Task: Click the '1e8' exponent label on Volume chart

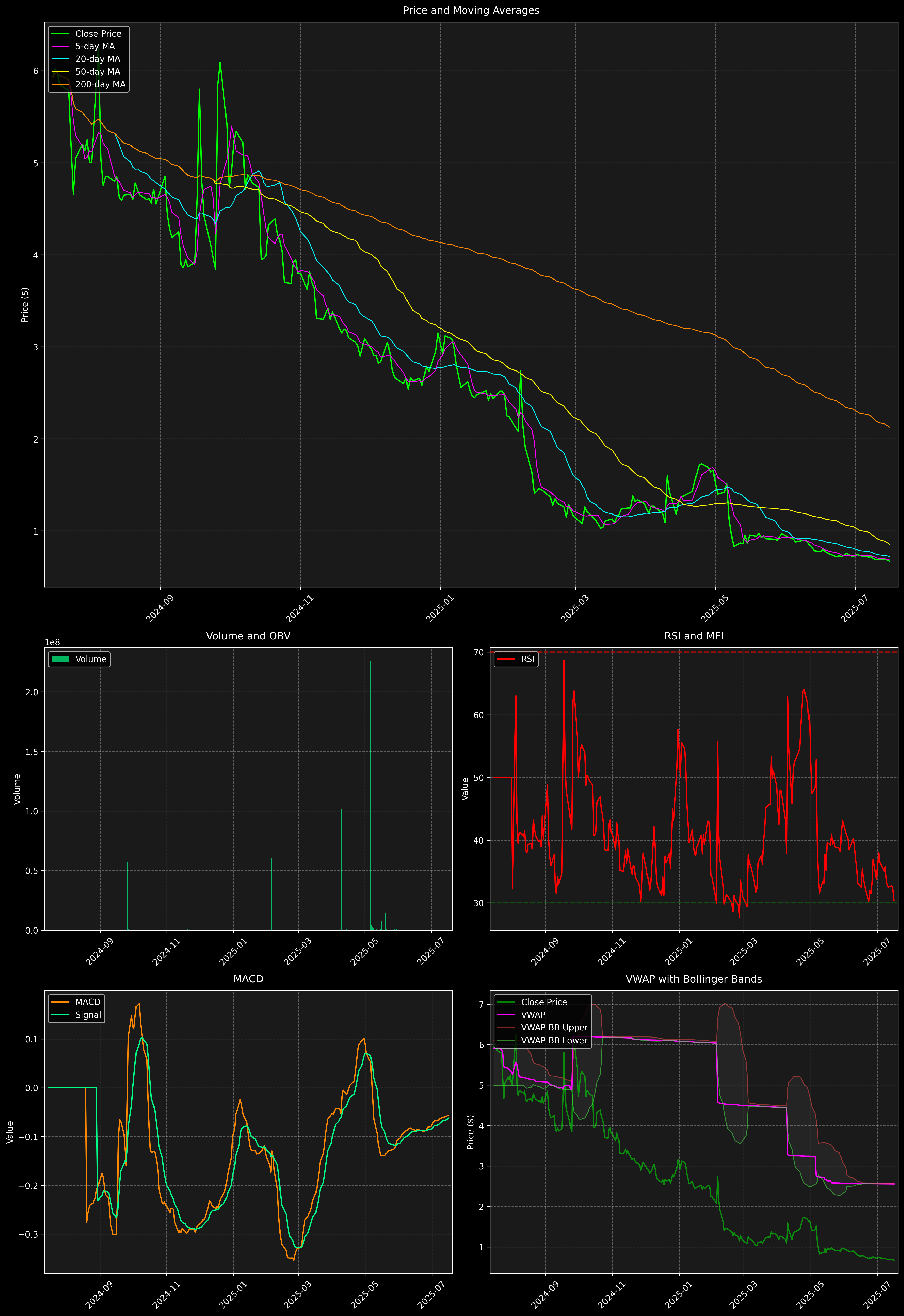Action: click(x=52, y=642)
